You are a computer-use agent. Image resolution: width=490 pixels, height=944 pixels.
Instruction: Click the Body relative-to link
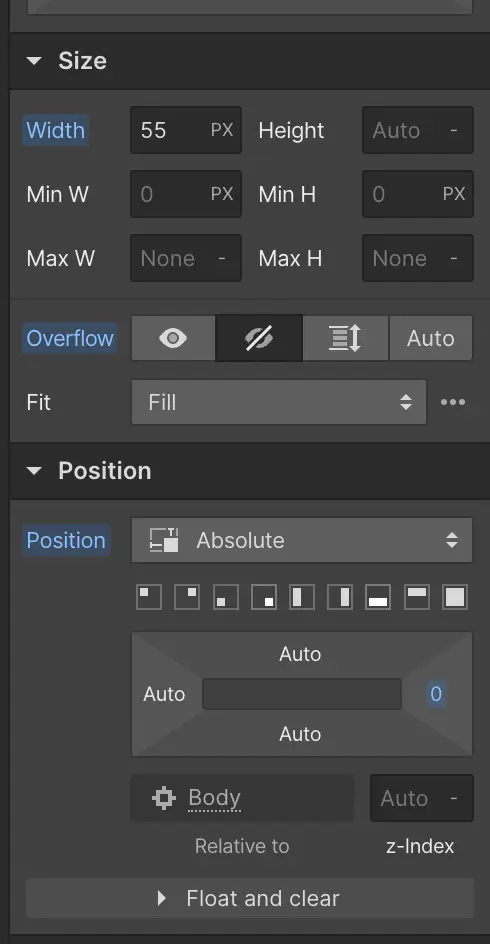(x=214, y=798)
